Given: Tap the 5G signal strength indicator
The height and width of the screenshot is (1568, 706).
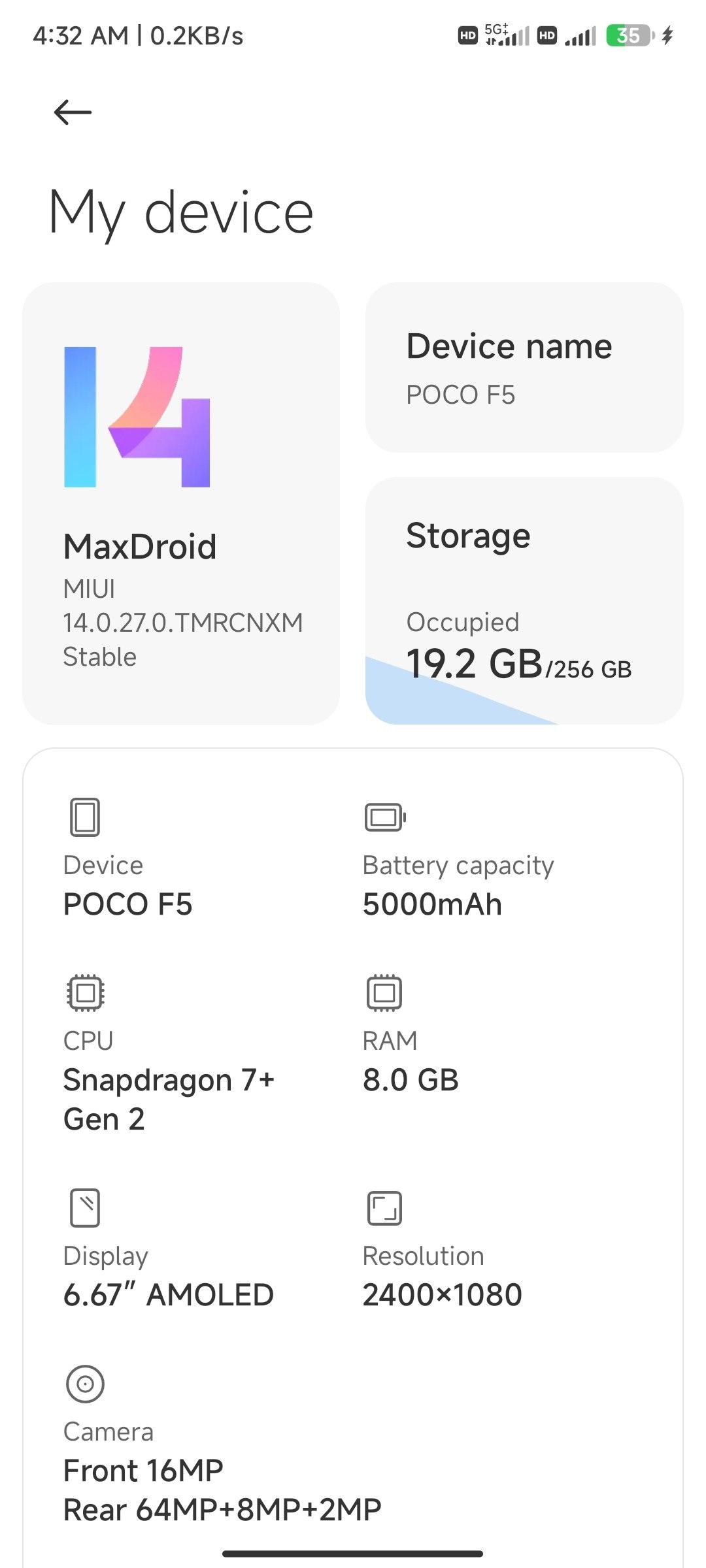Looking at the screenshot, I should point(507,35).
